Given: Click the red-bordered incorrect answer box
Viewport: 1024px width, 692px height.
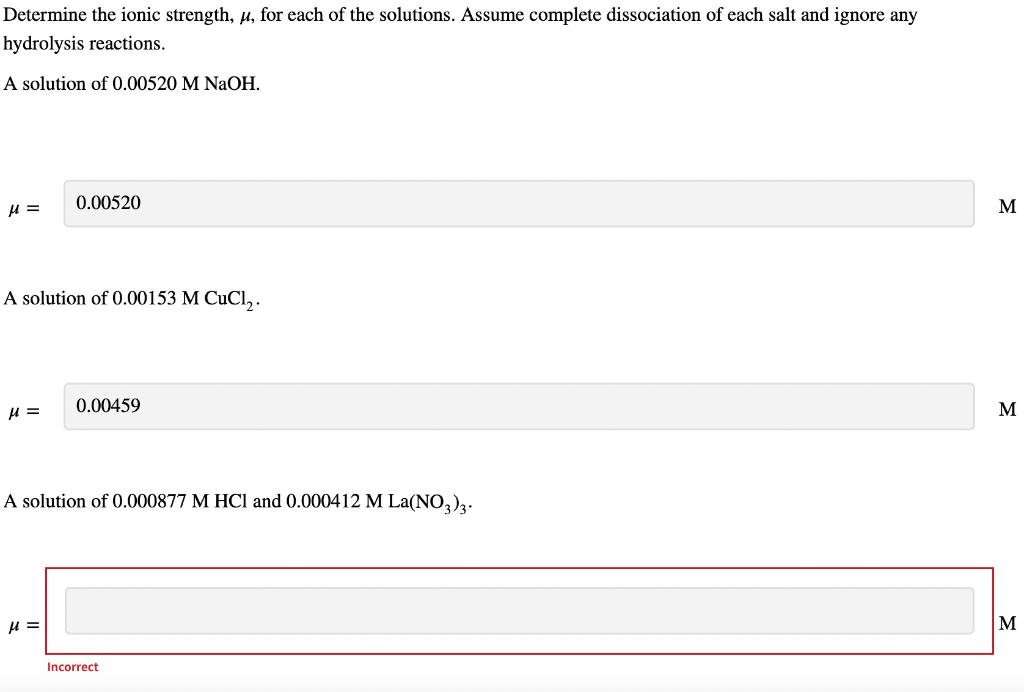Looking at the screenshot, I should (520, 610).
